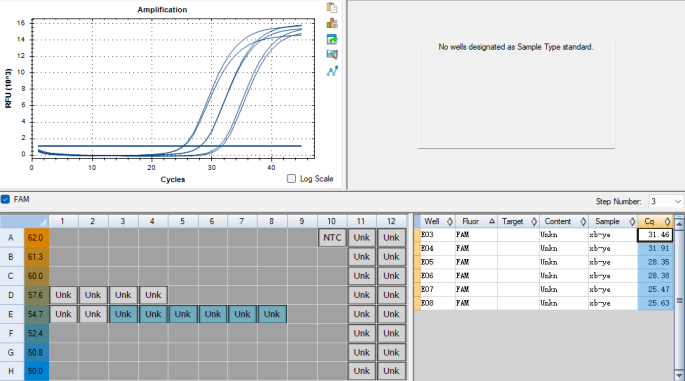Click the highlighted Unk well E8
Viewport: 685px width, 381px height.
coord(272,314)
